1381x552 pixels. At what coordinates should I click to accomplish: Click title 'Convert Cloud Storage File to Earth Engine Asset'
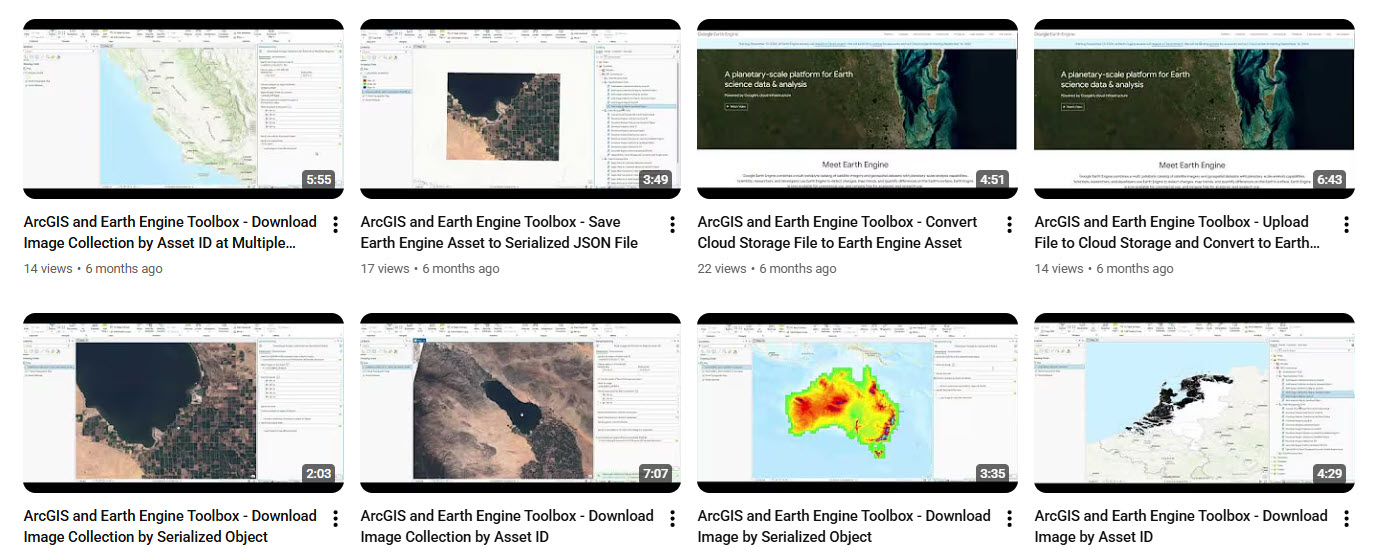(837, 232)
